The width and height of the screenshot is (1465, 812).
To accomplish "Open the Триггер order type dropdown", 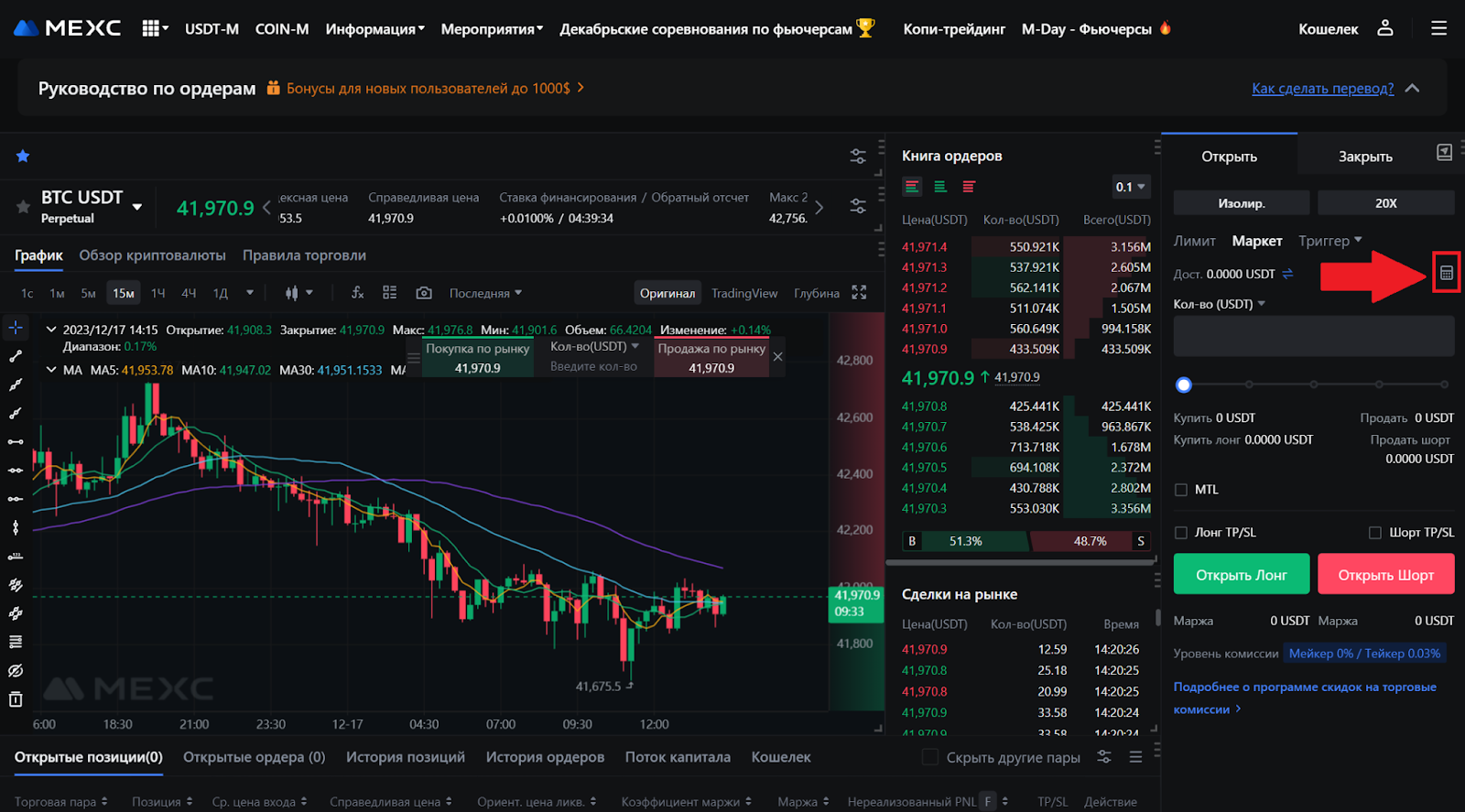I will coord(1329,241).
